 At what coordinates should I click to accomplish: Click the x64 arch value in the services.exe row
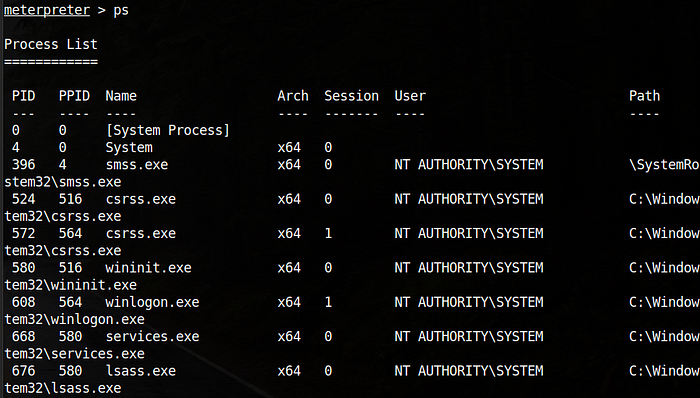click(x=289, y=336)
